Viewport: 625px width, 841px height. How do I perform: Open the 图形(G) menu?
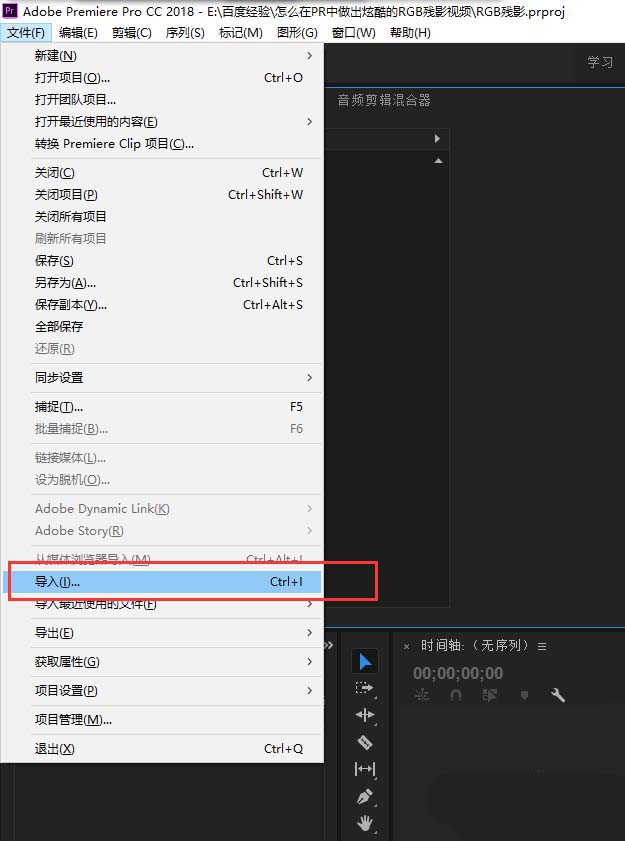(x=297, y=33)
